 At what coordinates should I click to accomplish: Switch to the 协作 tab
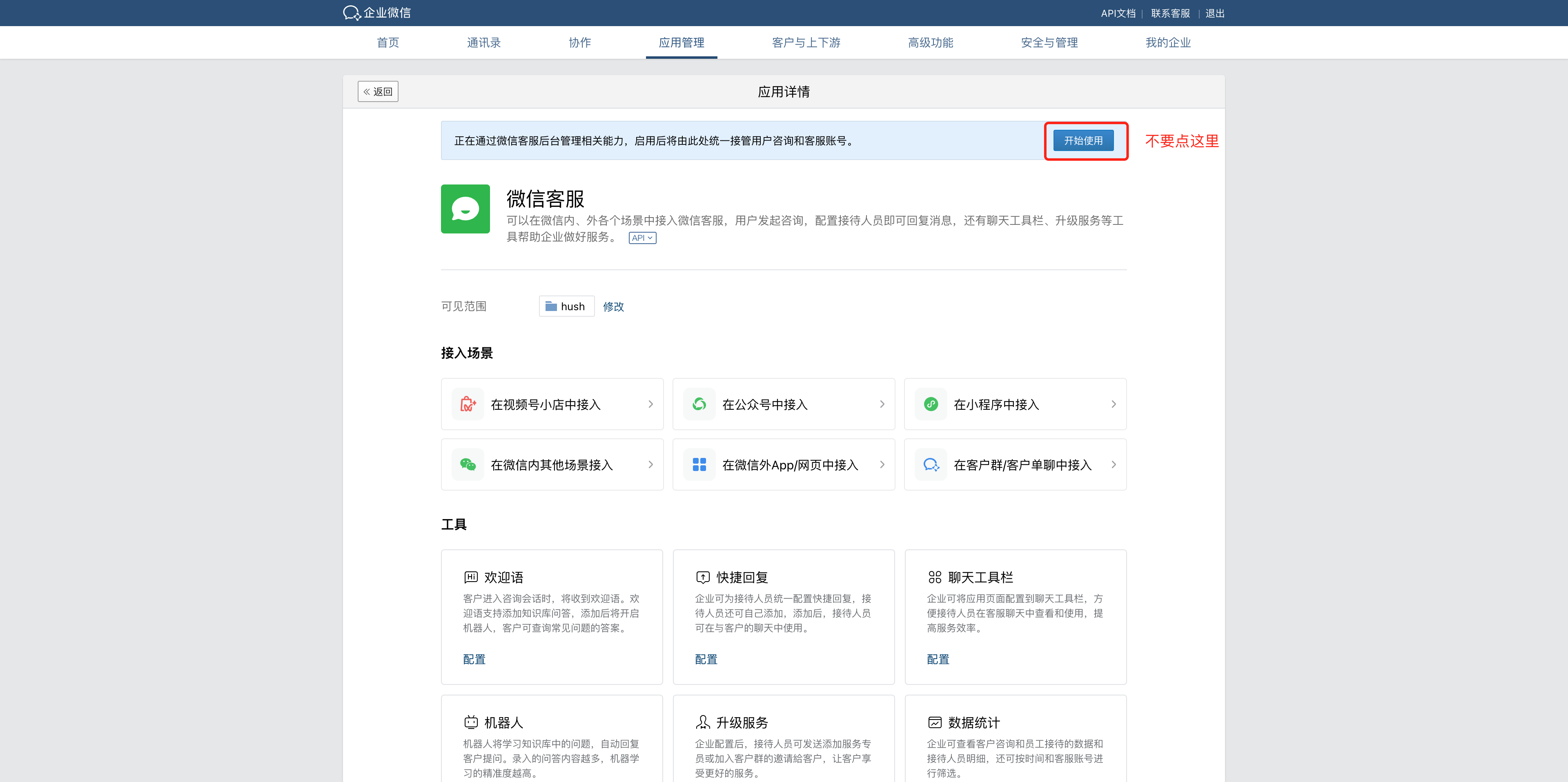tap(579, 42)
